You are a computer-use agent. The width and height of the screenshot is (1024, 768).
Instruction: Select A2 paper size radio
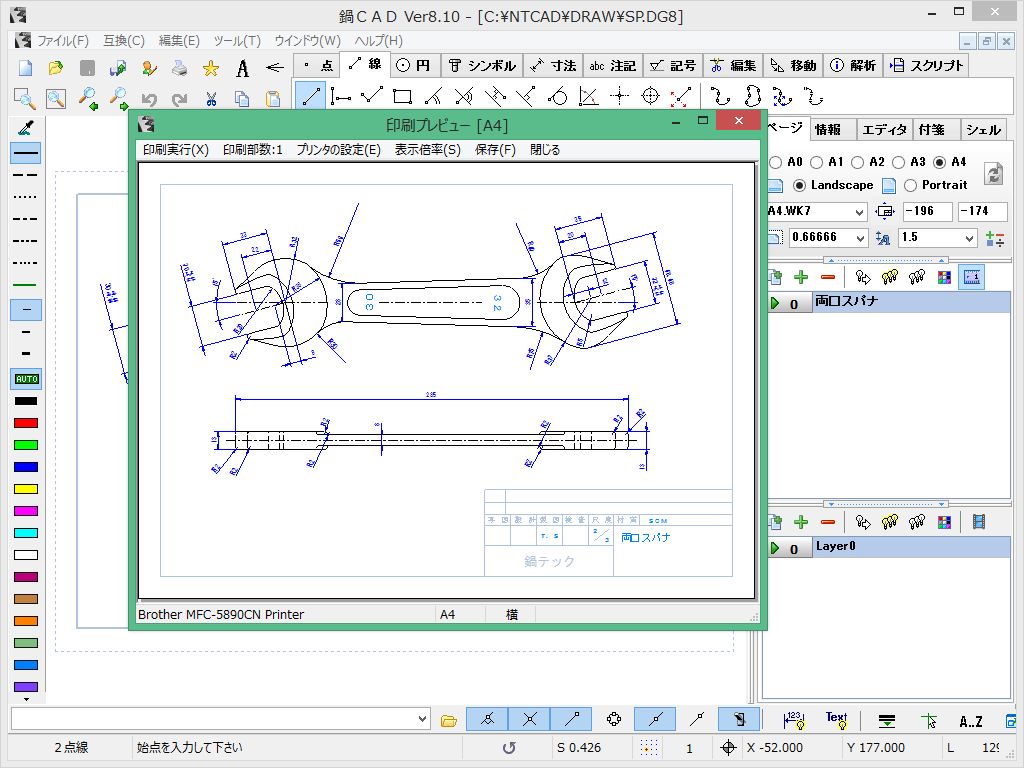[857, 162]
